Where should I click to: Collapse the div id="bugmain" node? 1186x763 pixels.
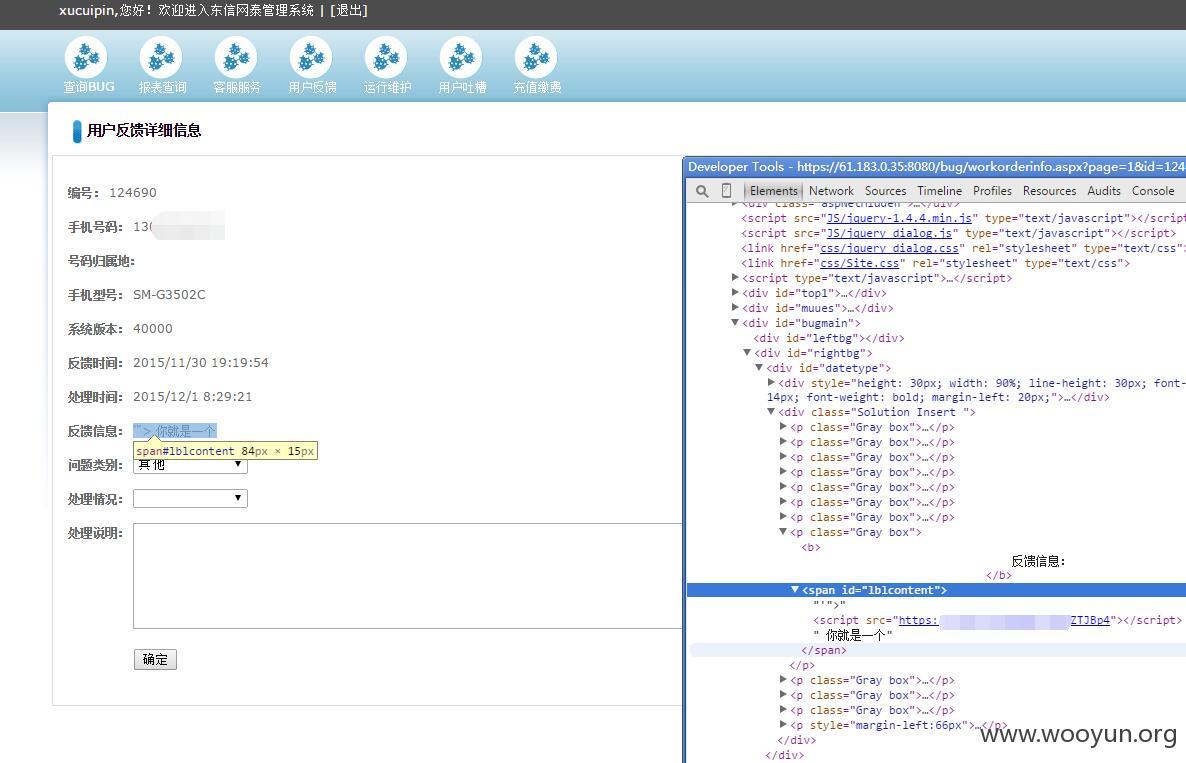(734, 323)
